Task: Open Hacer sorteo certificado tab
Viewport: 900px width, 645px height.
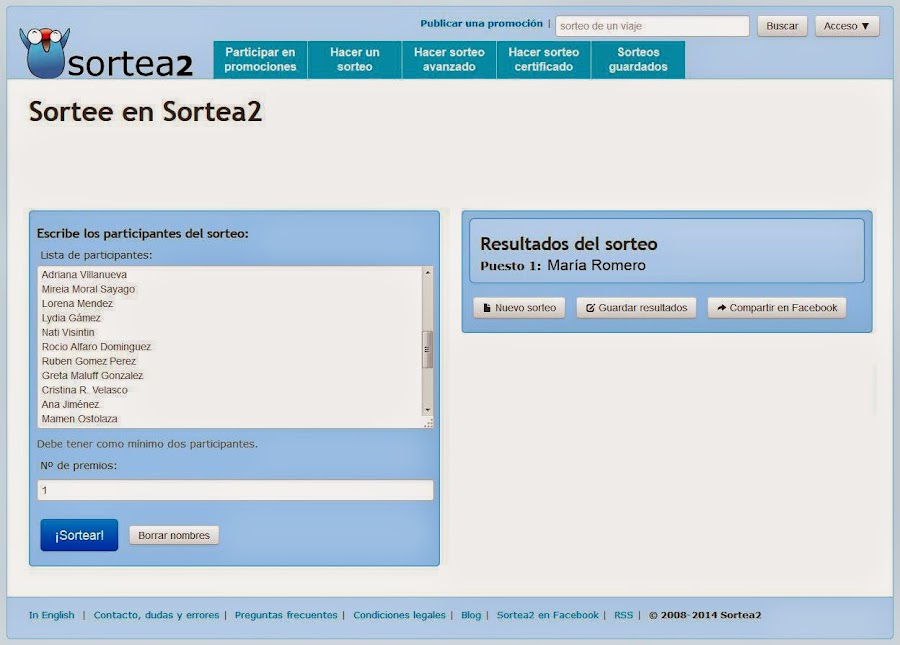Action: 544,60
